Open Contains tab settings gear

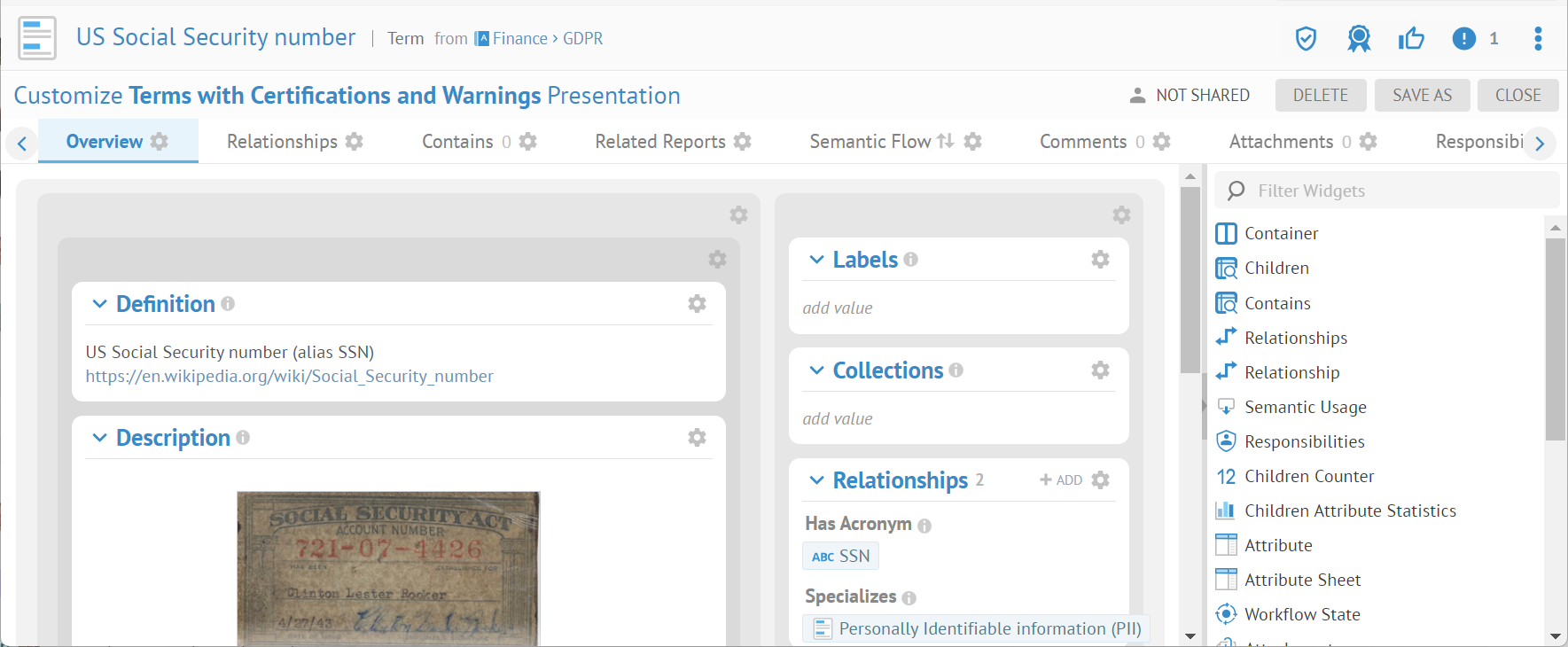pos(528,142)
